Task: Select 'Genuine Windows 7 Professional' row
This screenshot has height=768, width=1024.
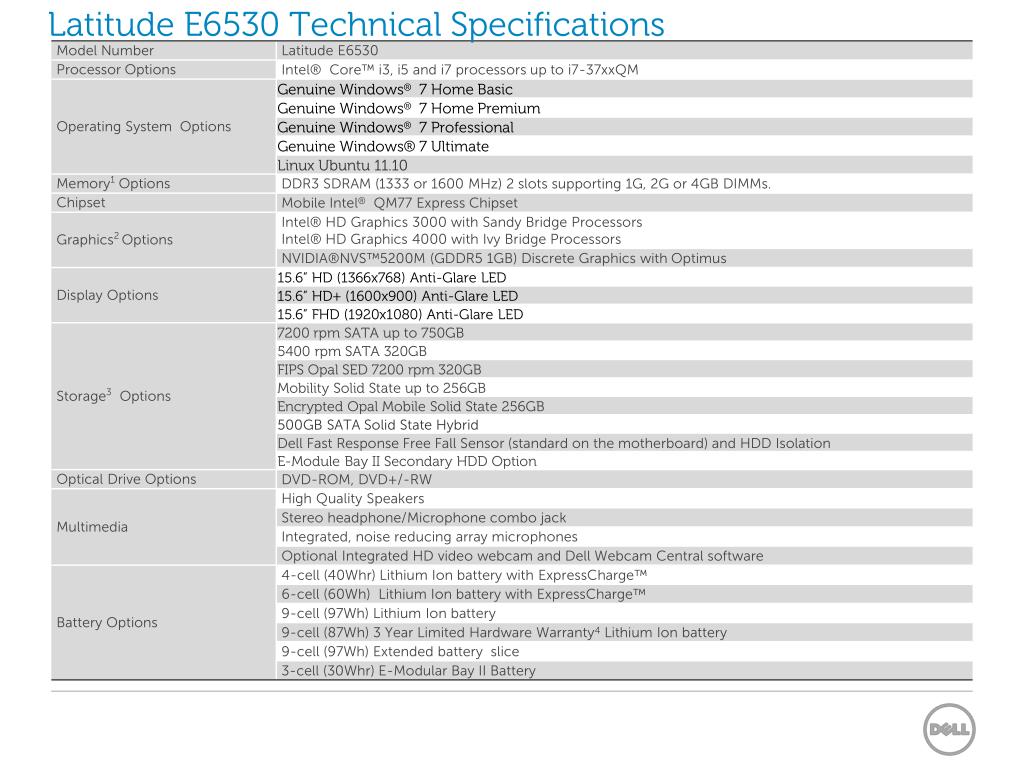Action: (x=624, y=127)
